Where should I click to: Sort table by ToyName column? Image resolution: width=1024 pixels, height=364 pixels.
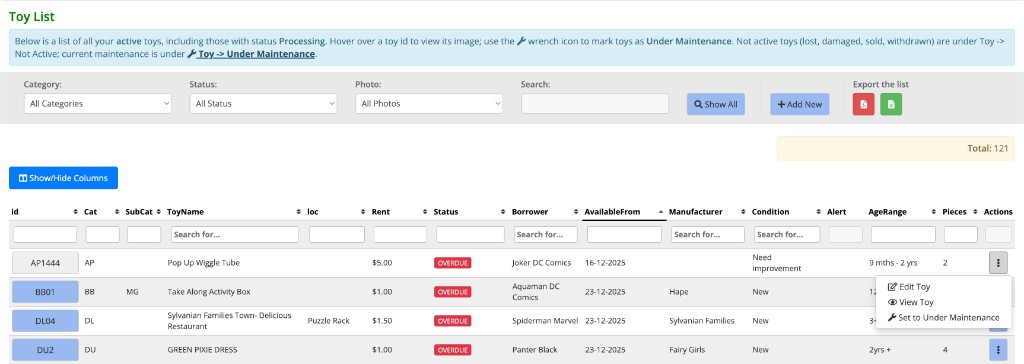coord(298,212)
